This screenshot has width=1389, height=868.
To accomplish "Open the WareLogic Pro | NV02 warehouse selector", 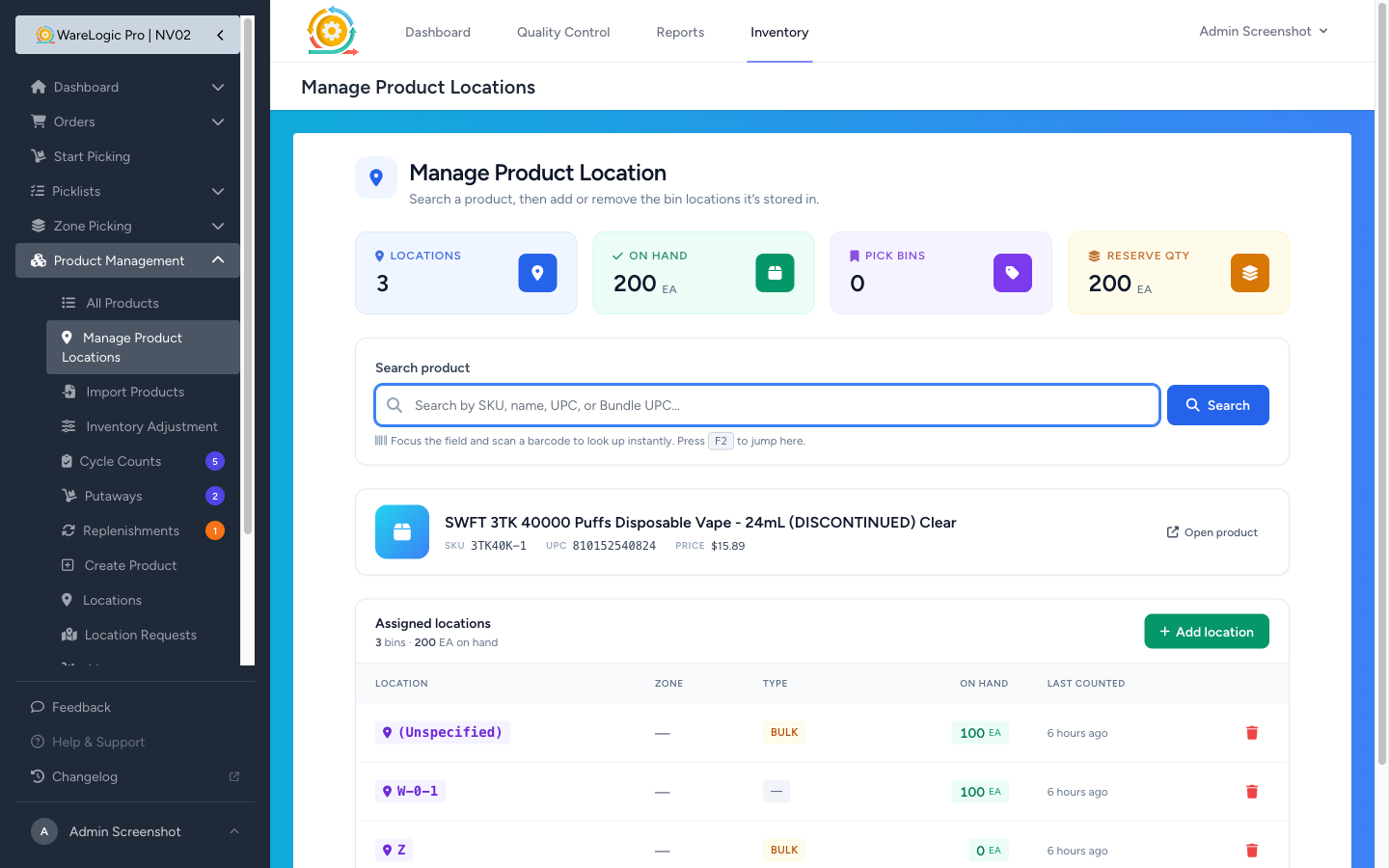I will click(127, 35).
